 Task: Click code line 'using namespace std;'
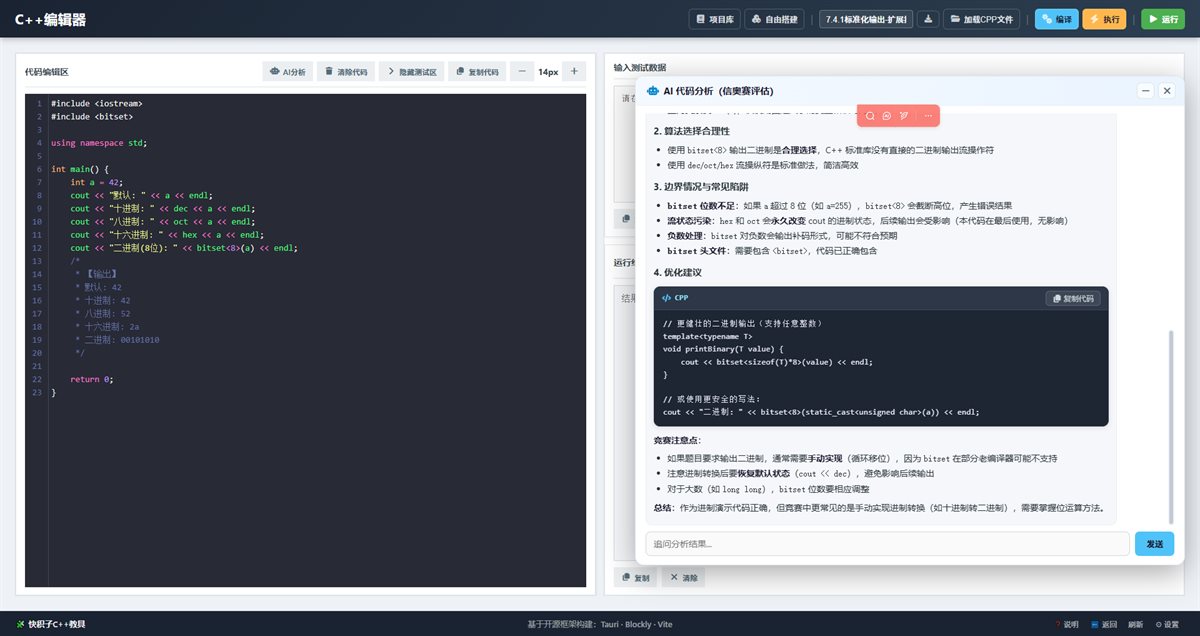[x=99, y=143]
